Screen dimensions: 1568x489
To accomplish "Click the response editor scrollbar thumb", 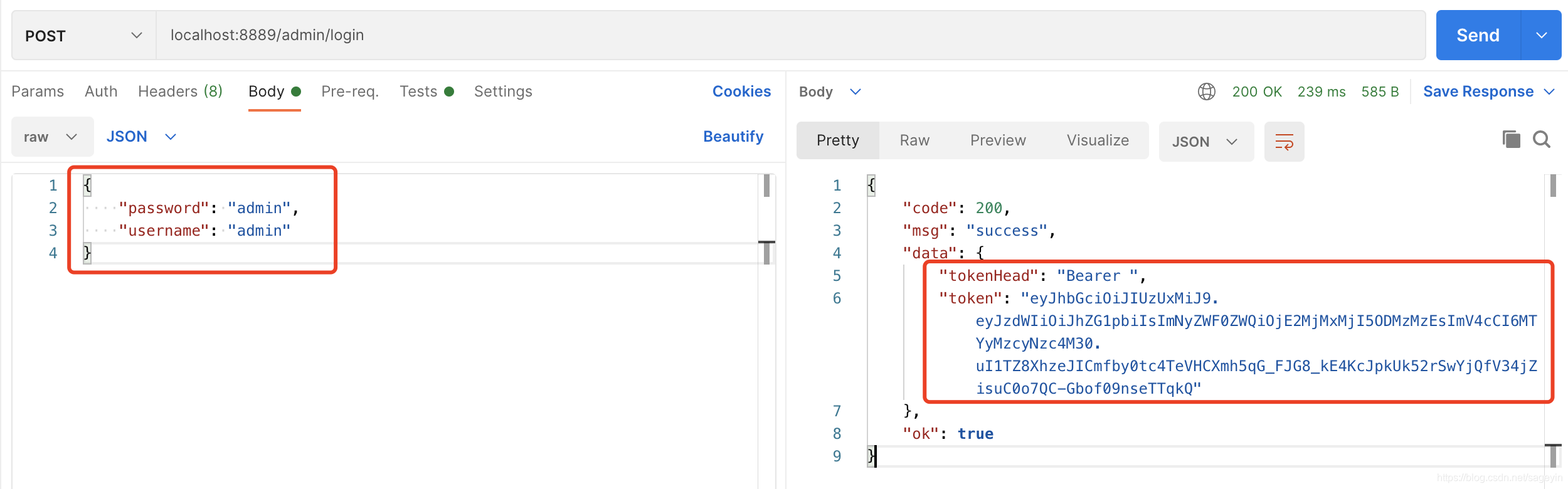I will 1553,186.
